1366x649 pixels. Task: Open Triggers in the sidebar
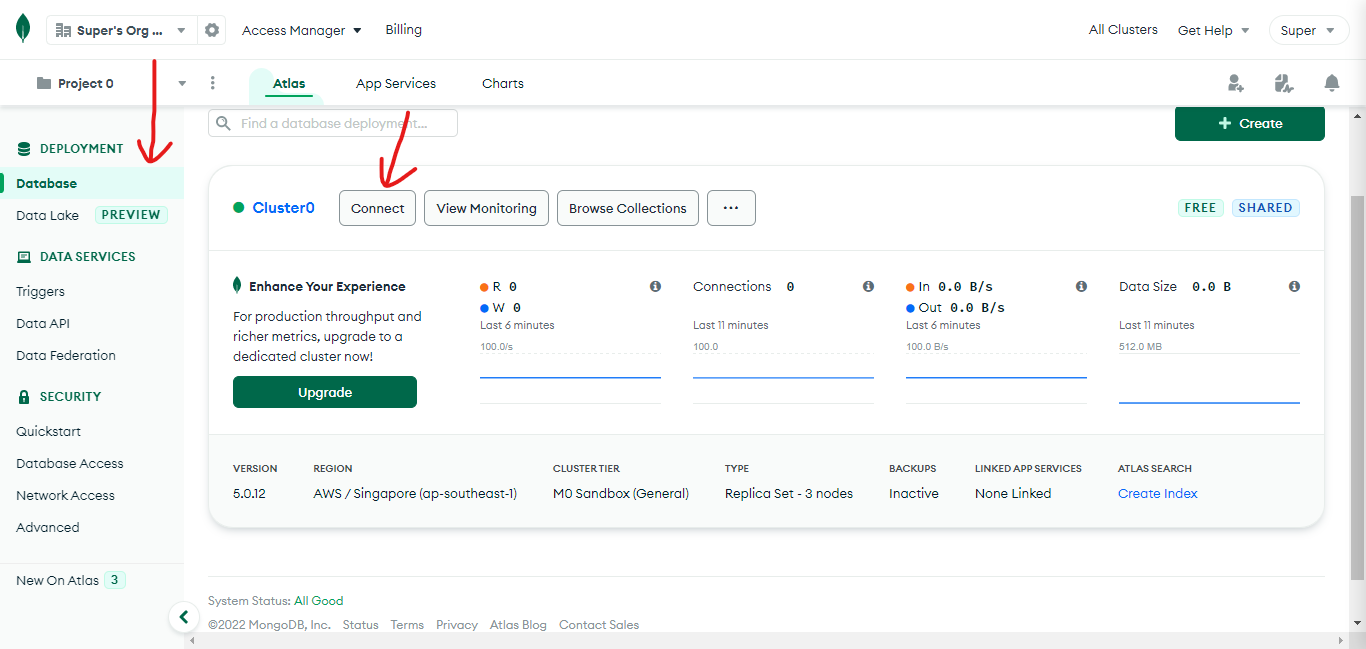40,291
